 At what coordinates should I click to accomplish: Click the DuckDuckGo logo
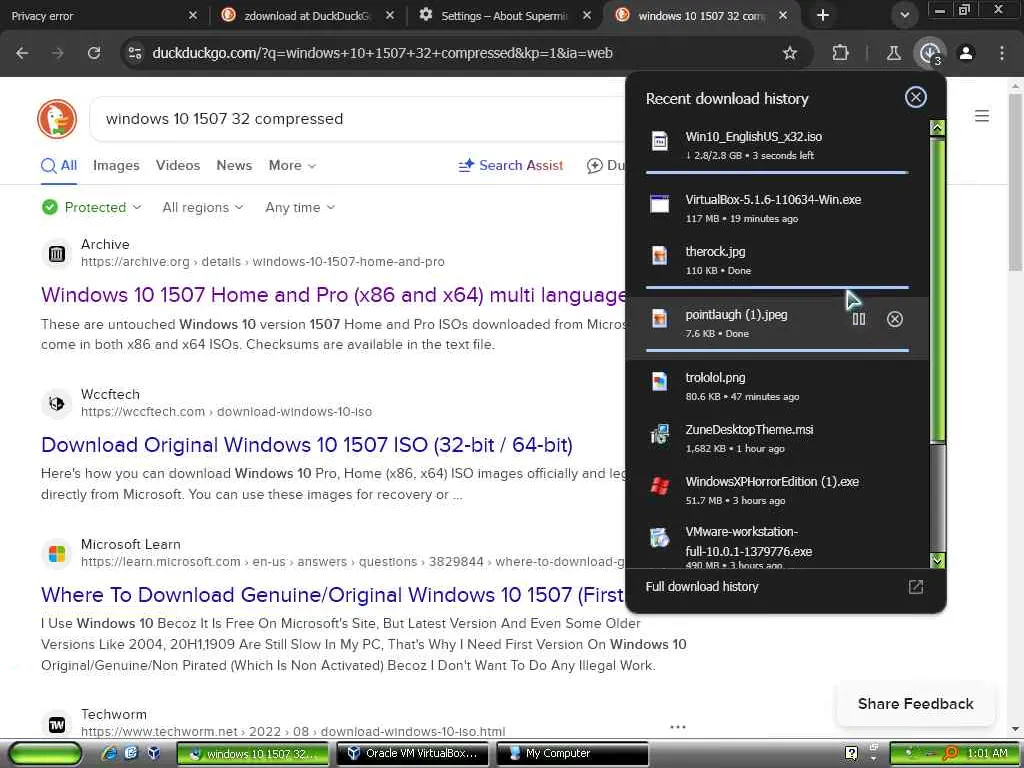click(57, 119)
